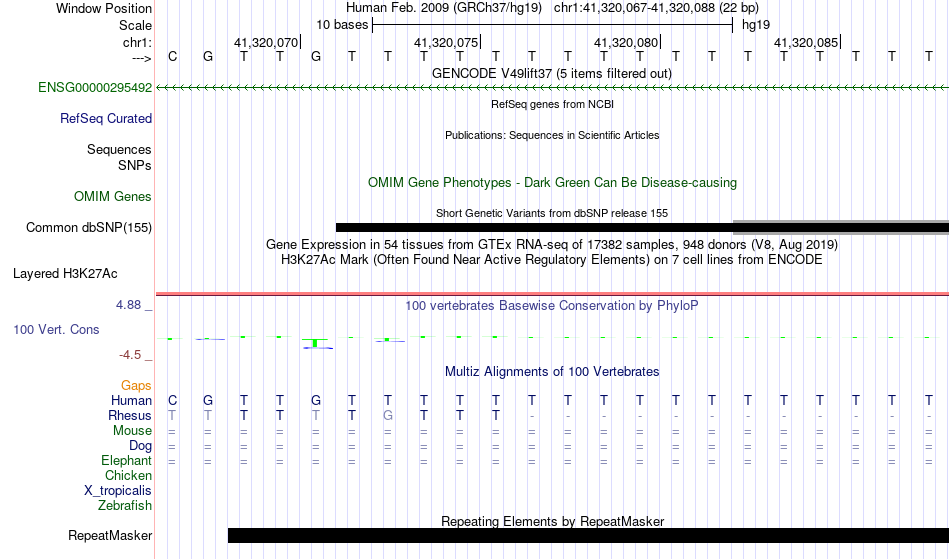Click 100 vertebrates Basewise Conservation by PhyloP title
Image resolution: width=950 pixels, height=559 pixels.
552,306
